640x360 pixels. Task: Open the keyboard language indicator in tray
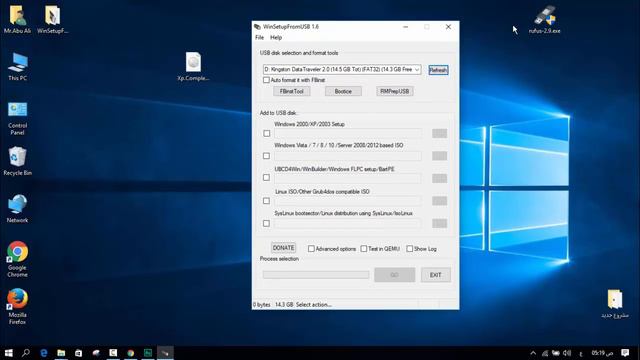tap(580, 353)
